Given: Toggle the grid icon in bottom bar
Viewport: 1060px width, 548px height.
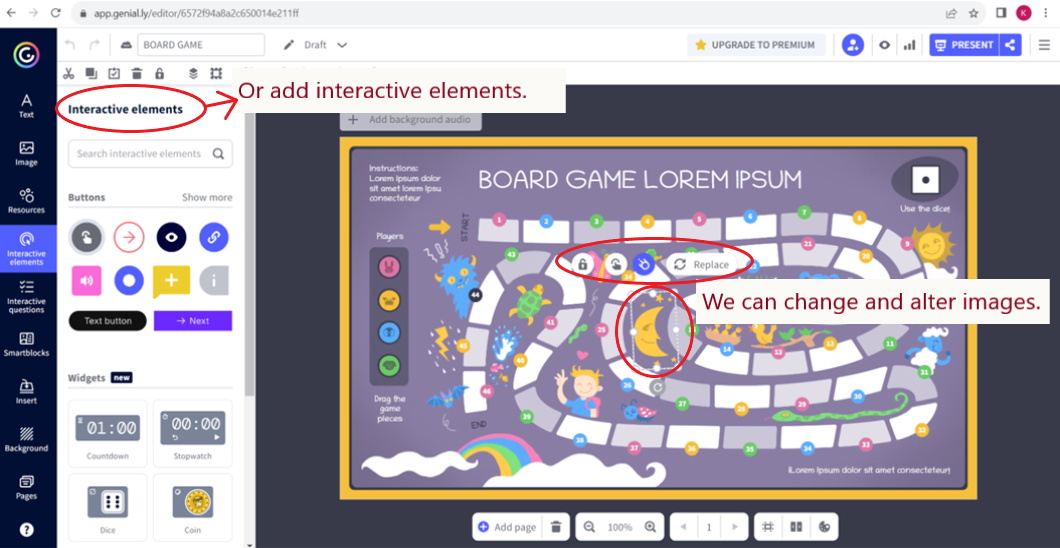Looking at the screenshot, I should click(x=768, y=527).
